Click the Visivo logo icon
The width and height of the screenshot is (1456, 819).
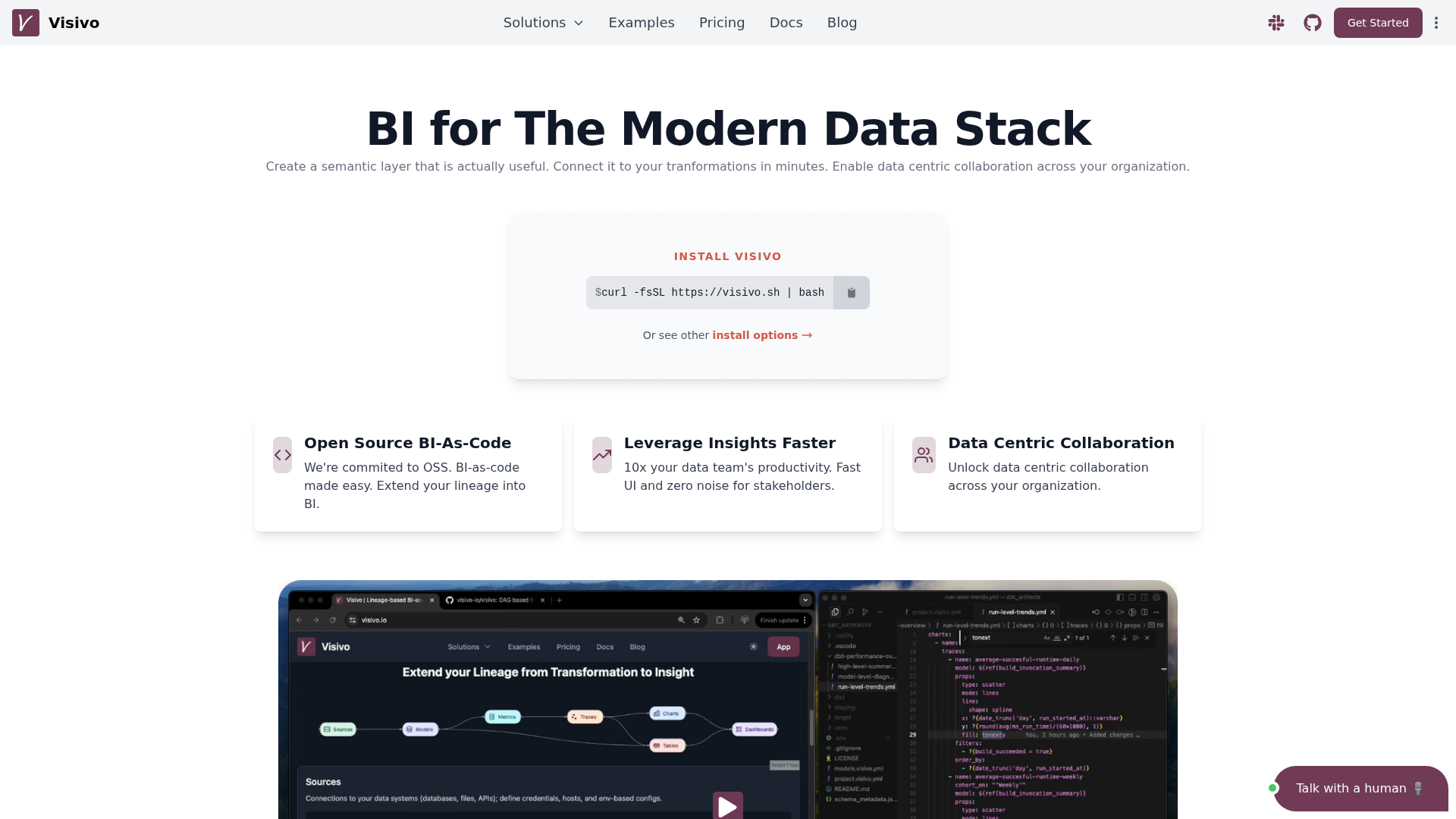click(x=26, y=23)
